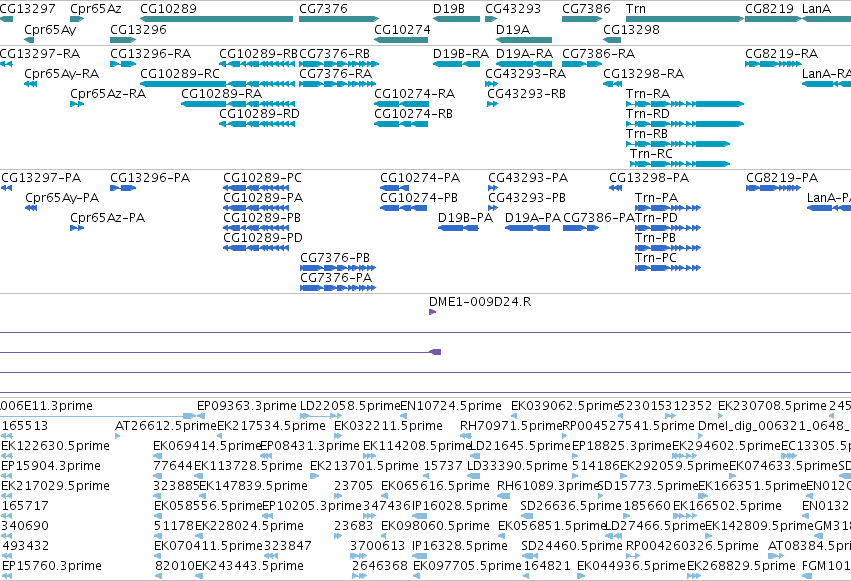Image resolution: width=851 pixels, height=581 pixels.
Task: Select the Trn-RA transcript
Action: pos(685,104)
